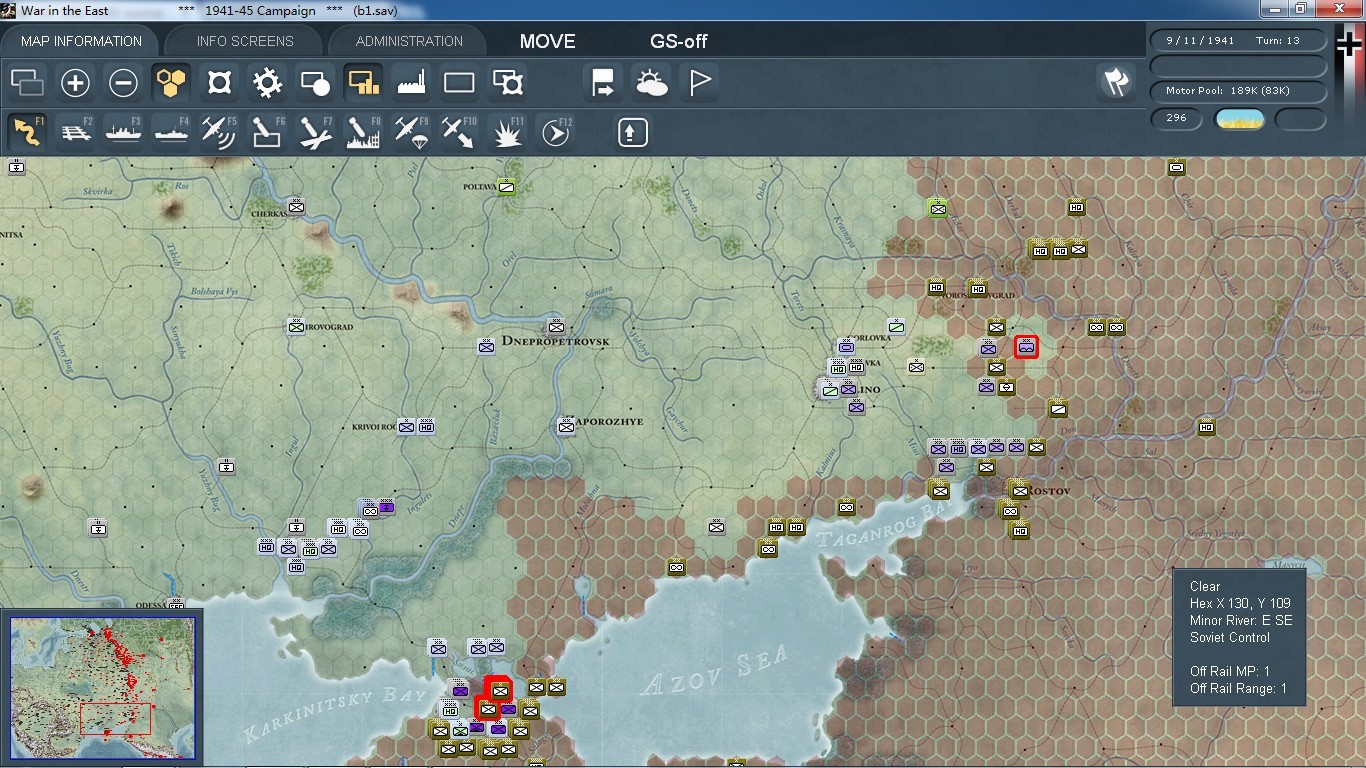Click the MOVE mode label
The image size is (1366, 768).
tap(547, 41)
